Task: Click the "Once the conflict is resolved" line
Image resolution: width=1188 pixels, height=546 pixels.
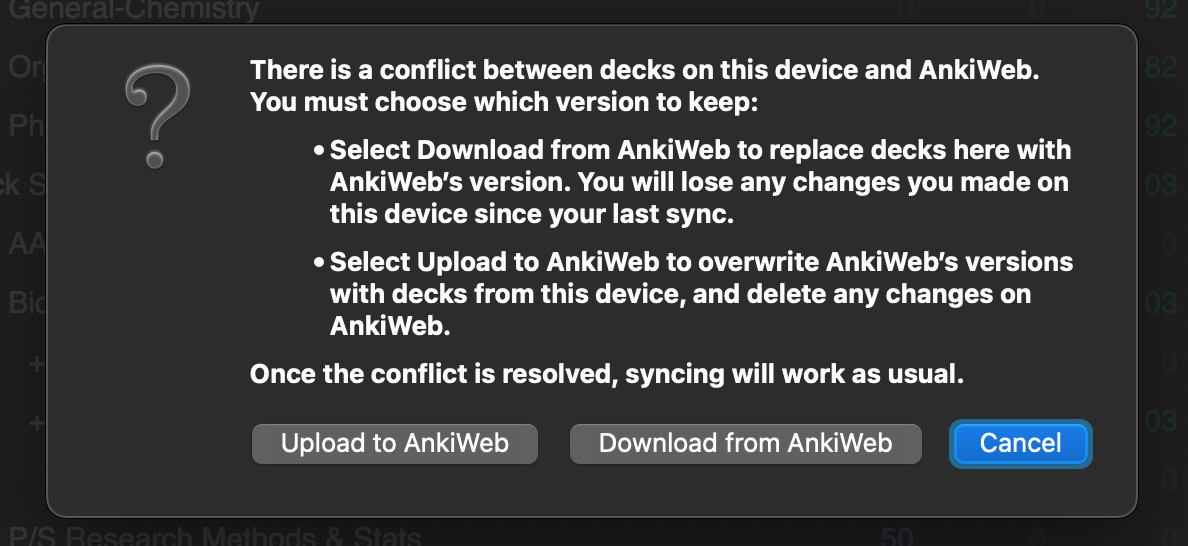Action: (x=607, y=374)
